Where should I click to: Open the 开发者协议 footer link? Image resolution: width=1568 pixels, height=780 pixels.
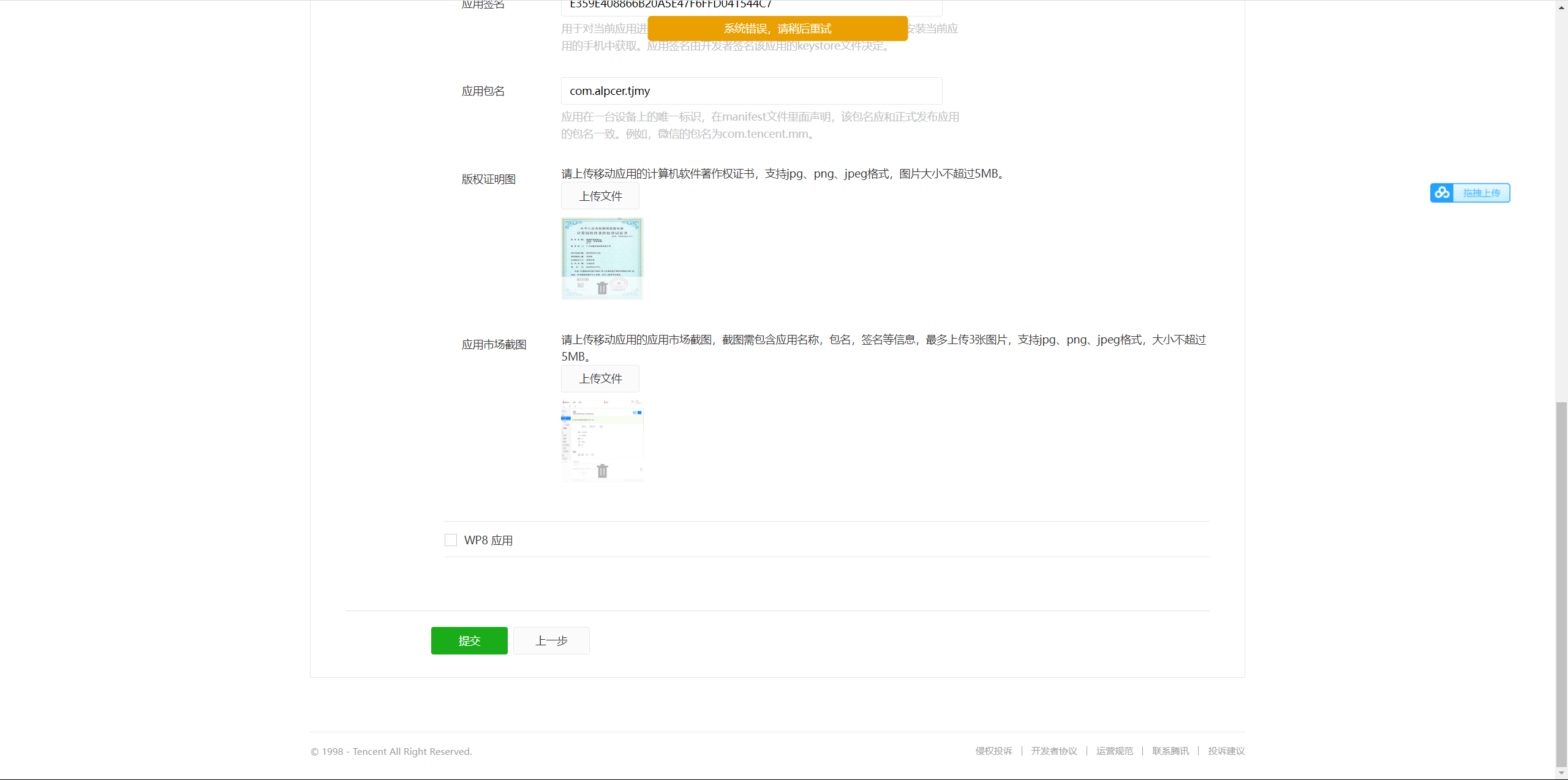(1053, 751)
